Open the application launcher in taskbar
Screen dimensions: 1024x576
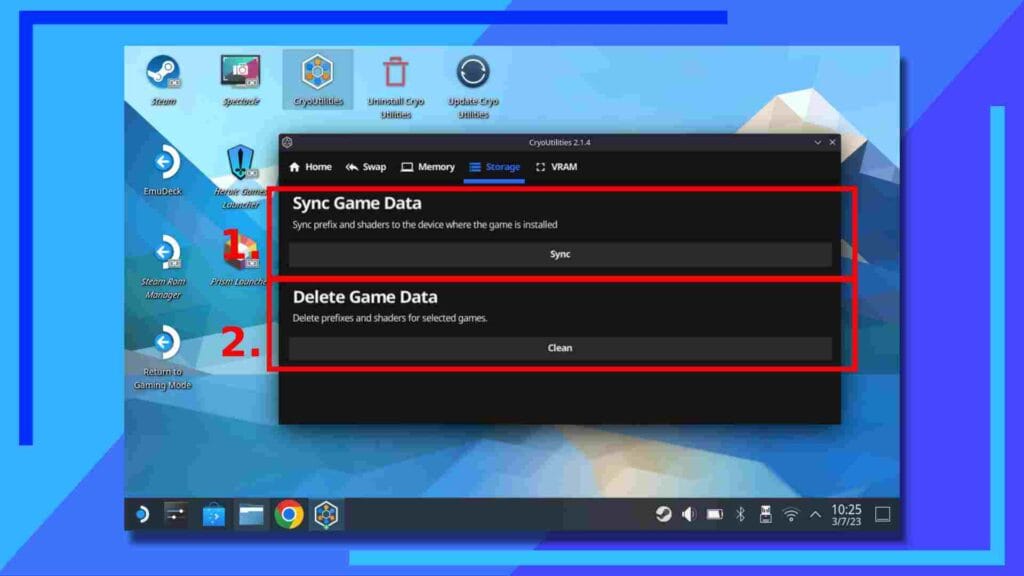pyautogui.click(x=142, y=515)
